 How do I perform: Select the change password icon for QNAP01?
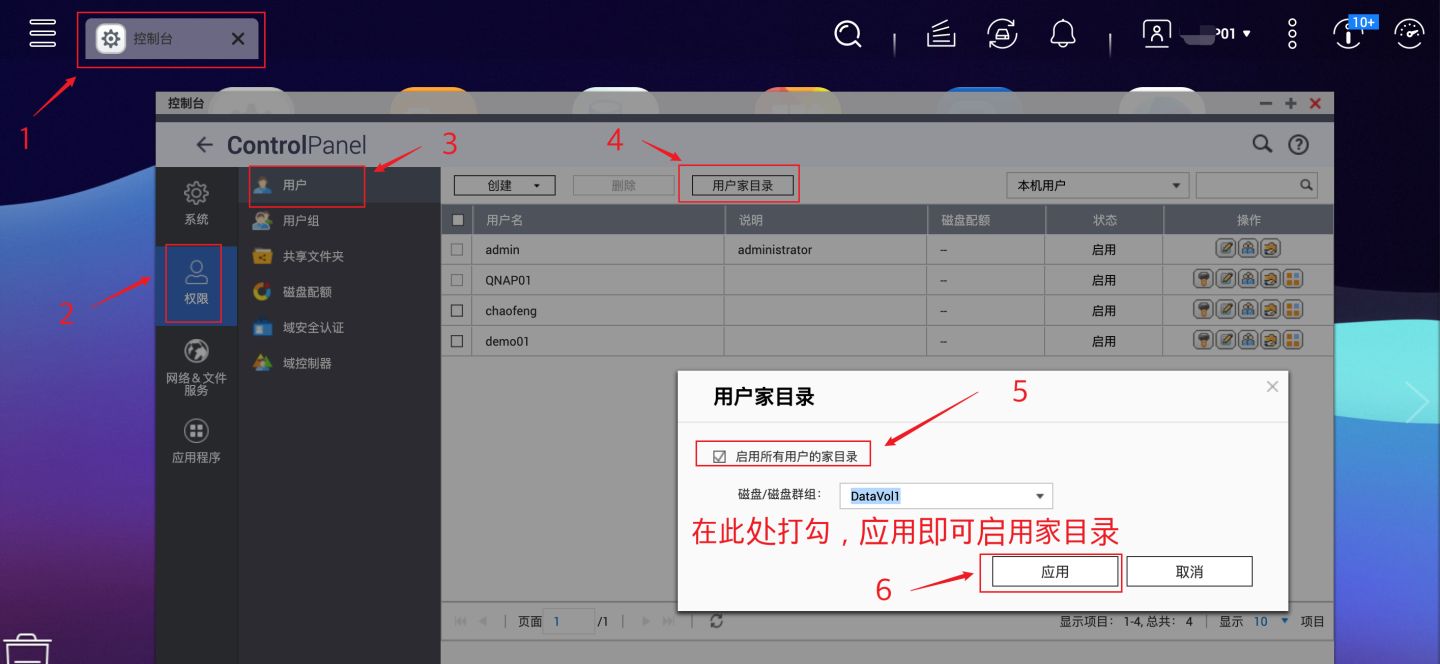tap(1203, 280)
